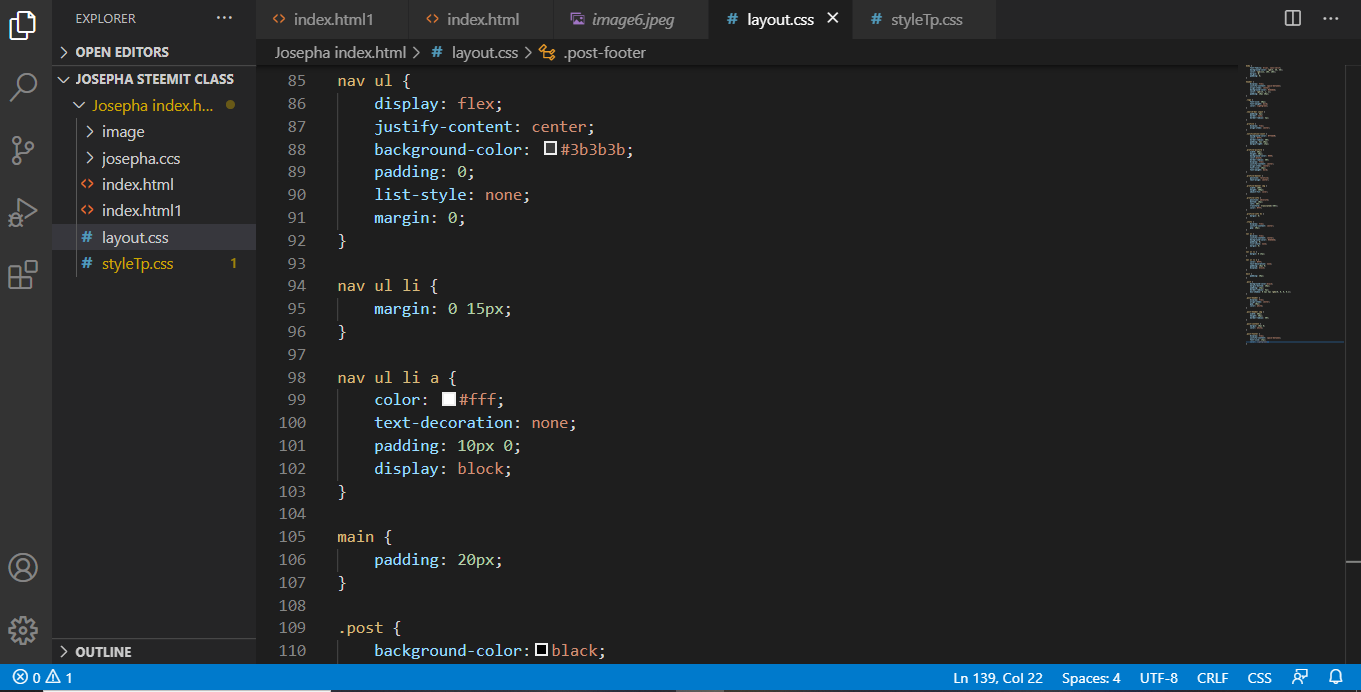Open index.html in the explorer

point(137,185)
